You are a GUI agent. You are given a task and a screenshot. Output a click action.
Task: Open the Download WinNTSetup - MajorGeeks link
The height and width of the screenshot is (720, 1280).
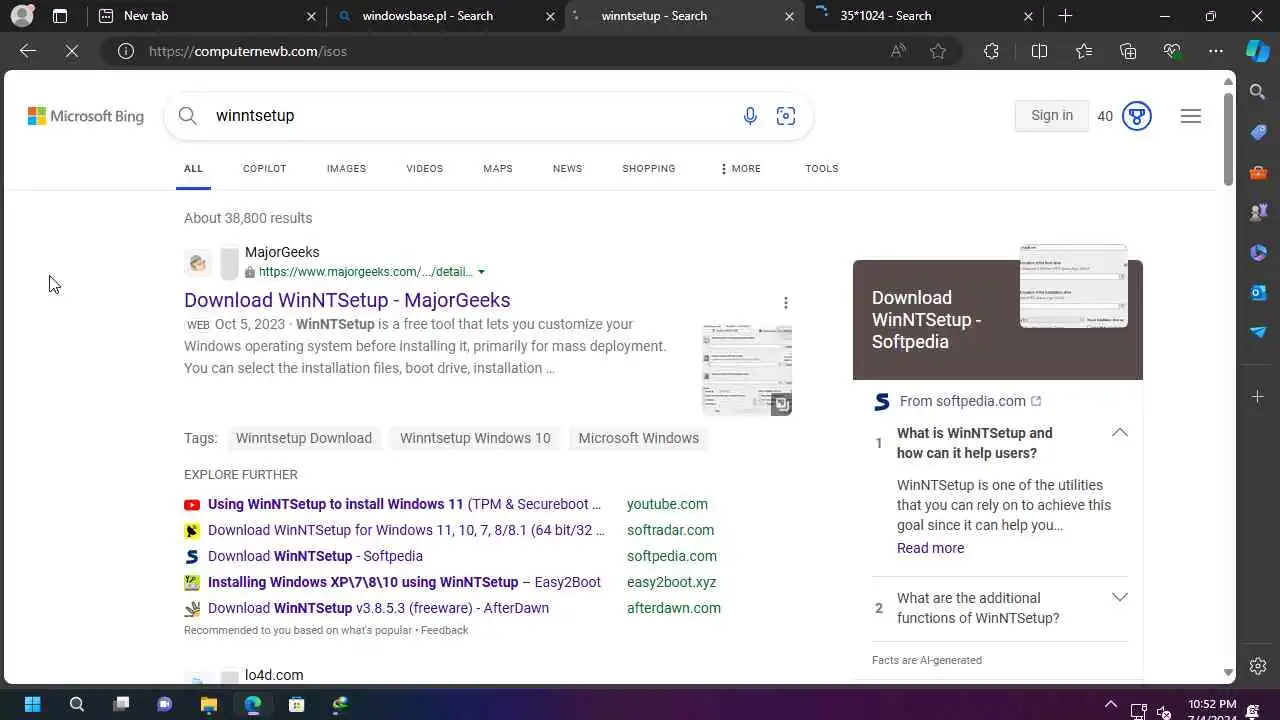tap(347, 300)
